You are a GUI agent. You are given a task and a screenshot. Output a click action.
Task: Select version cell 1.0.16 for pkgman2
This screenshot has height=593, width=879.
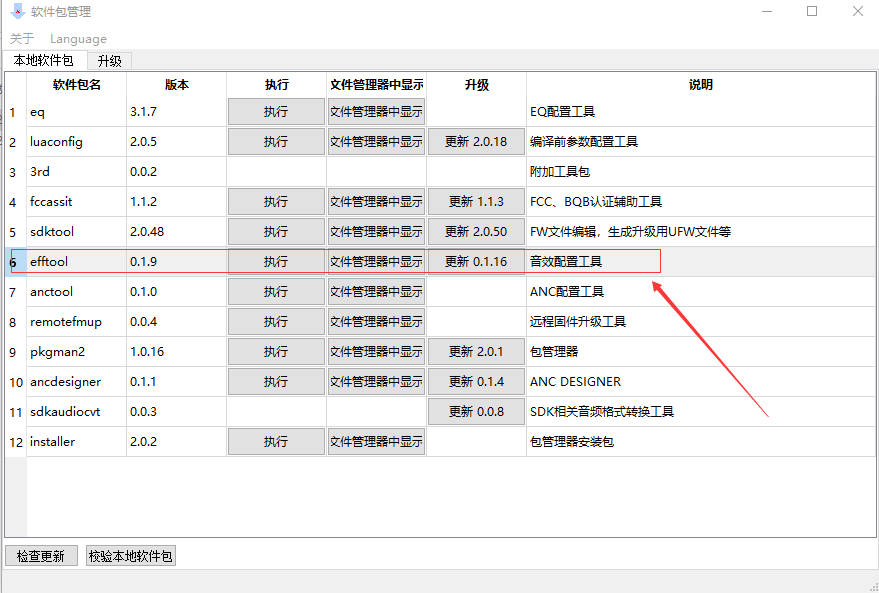[177, 351]
